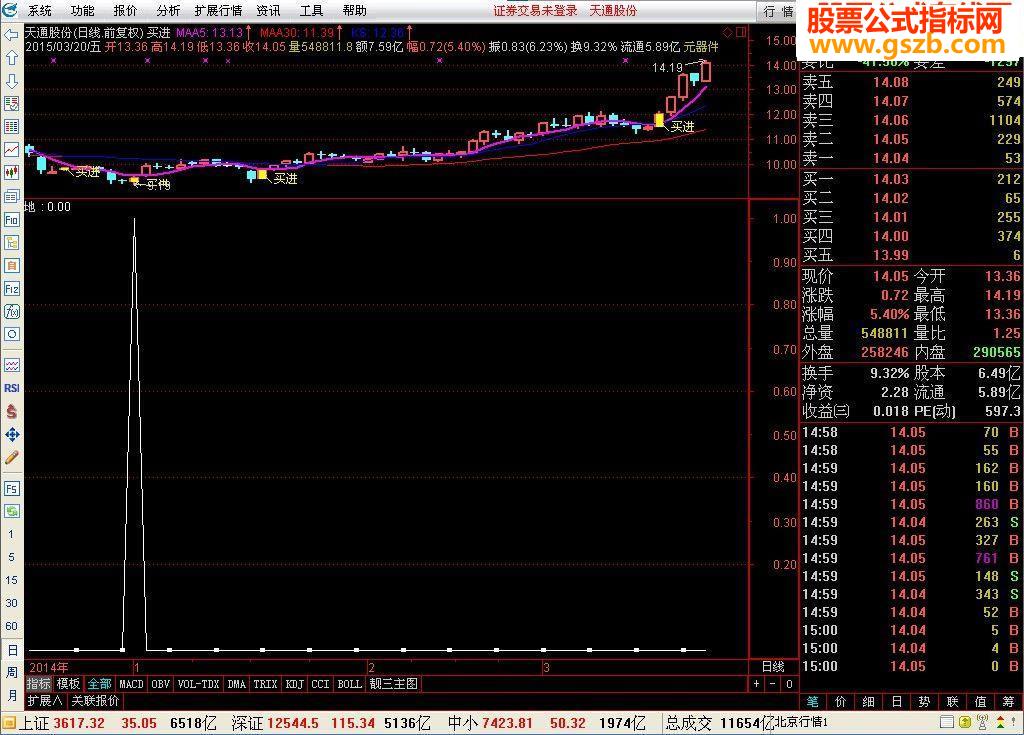Open the 工具 menu

(312, 10)
